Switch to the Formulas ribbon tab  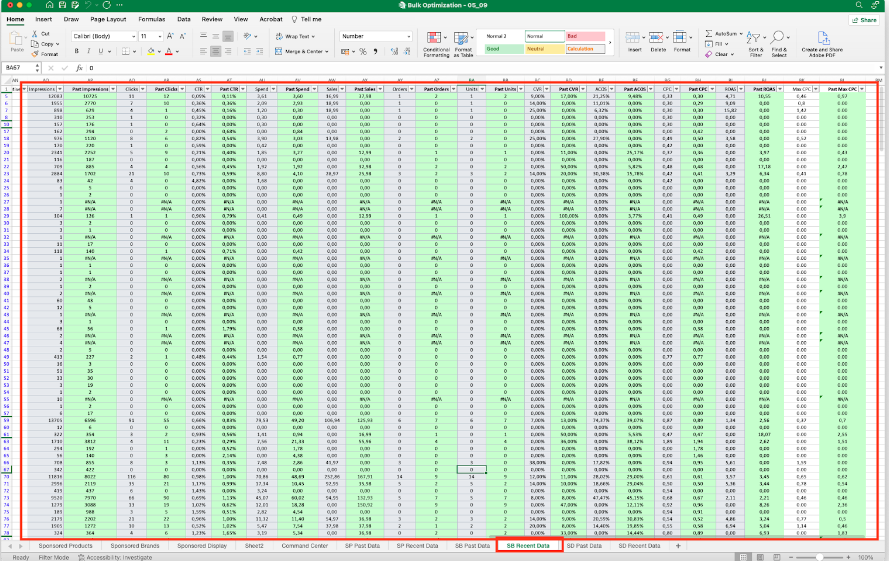click(151, 19)
